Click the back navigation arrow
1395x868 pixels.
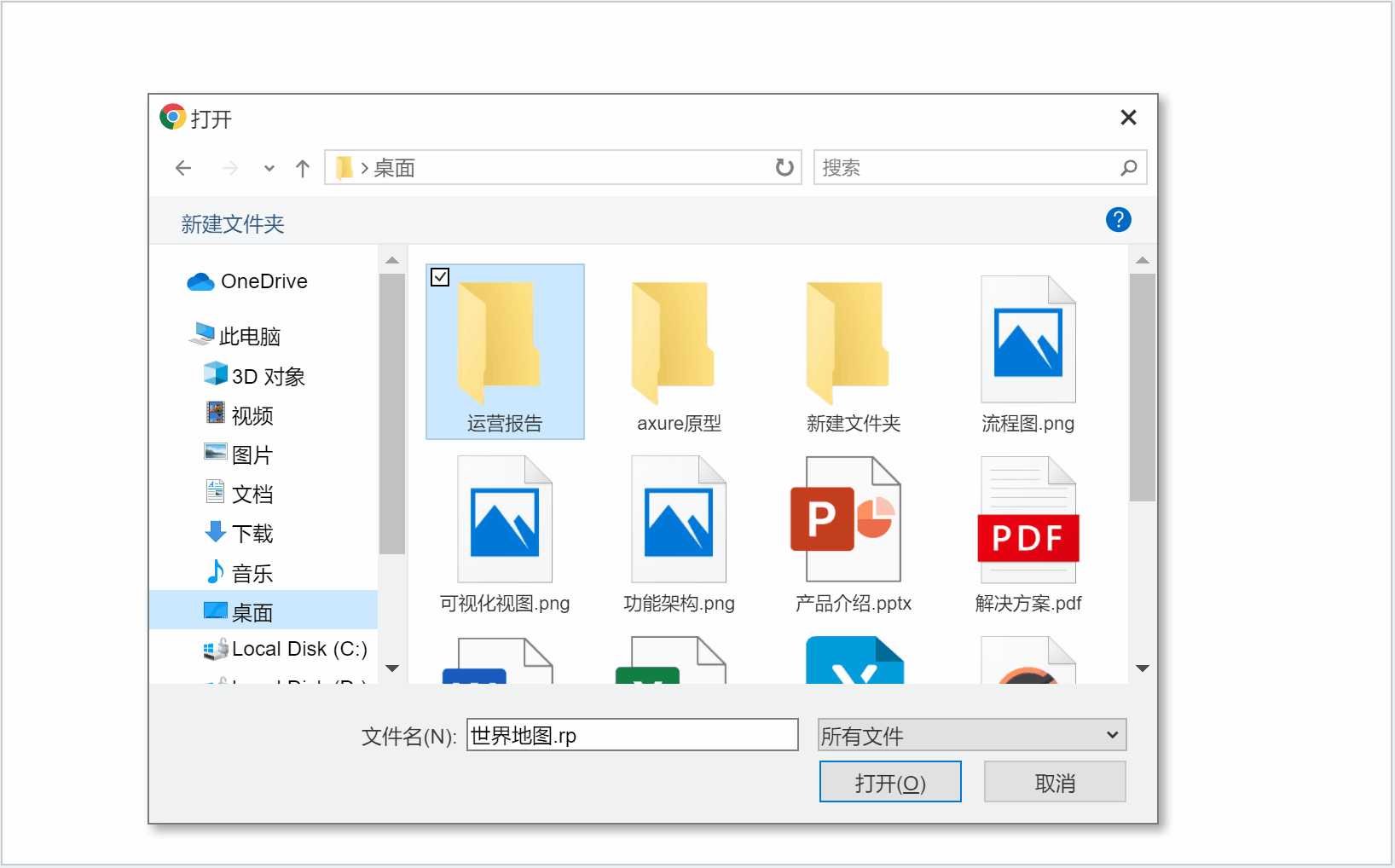(183, 168)
